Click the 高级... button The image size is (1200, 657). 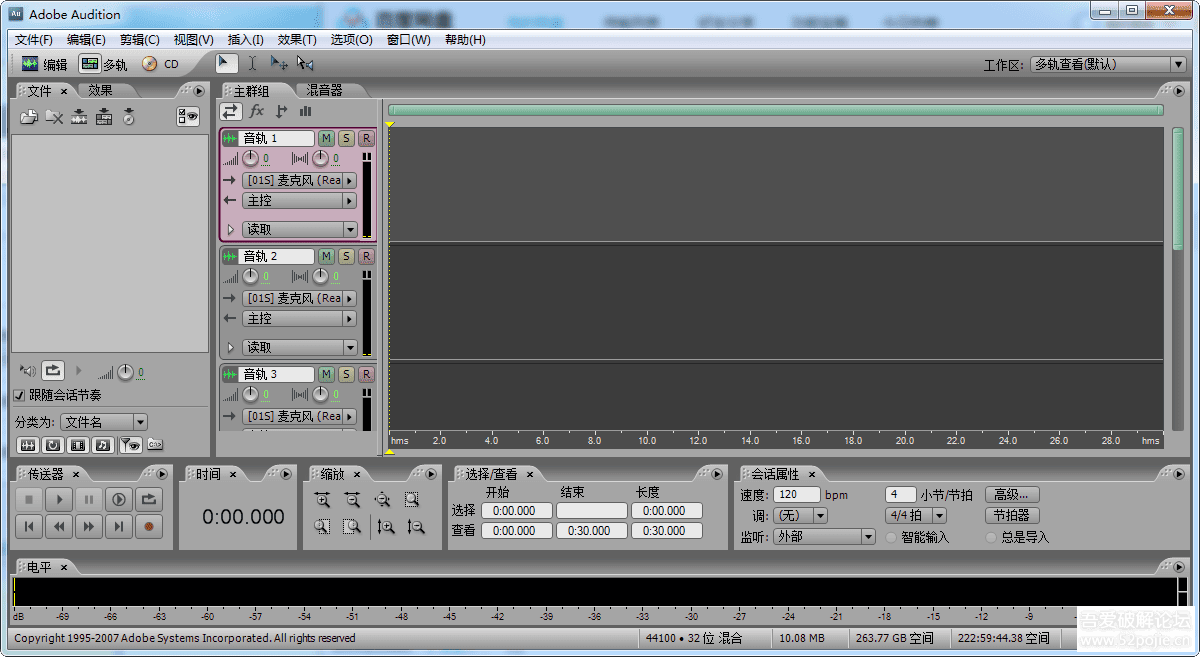tap(1012, 495)
